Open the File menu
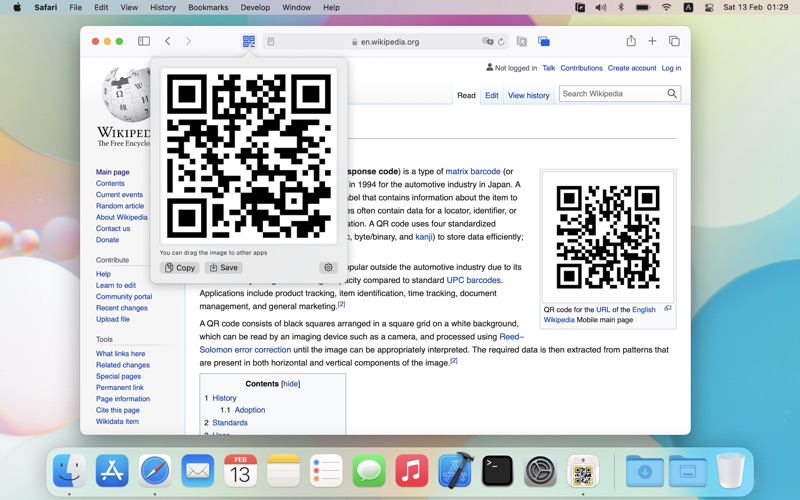The image size is (800, 500). coord(76,7)
